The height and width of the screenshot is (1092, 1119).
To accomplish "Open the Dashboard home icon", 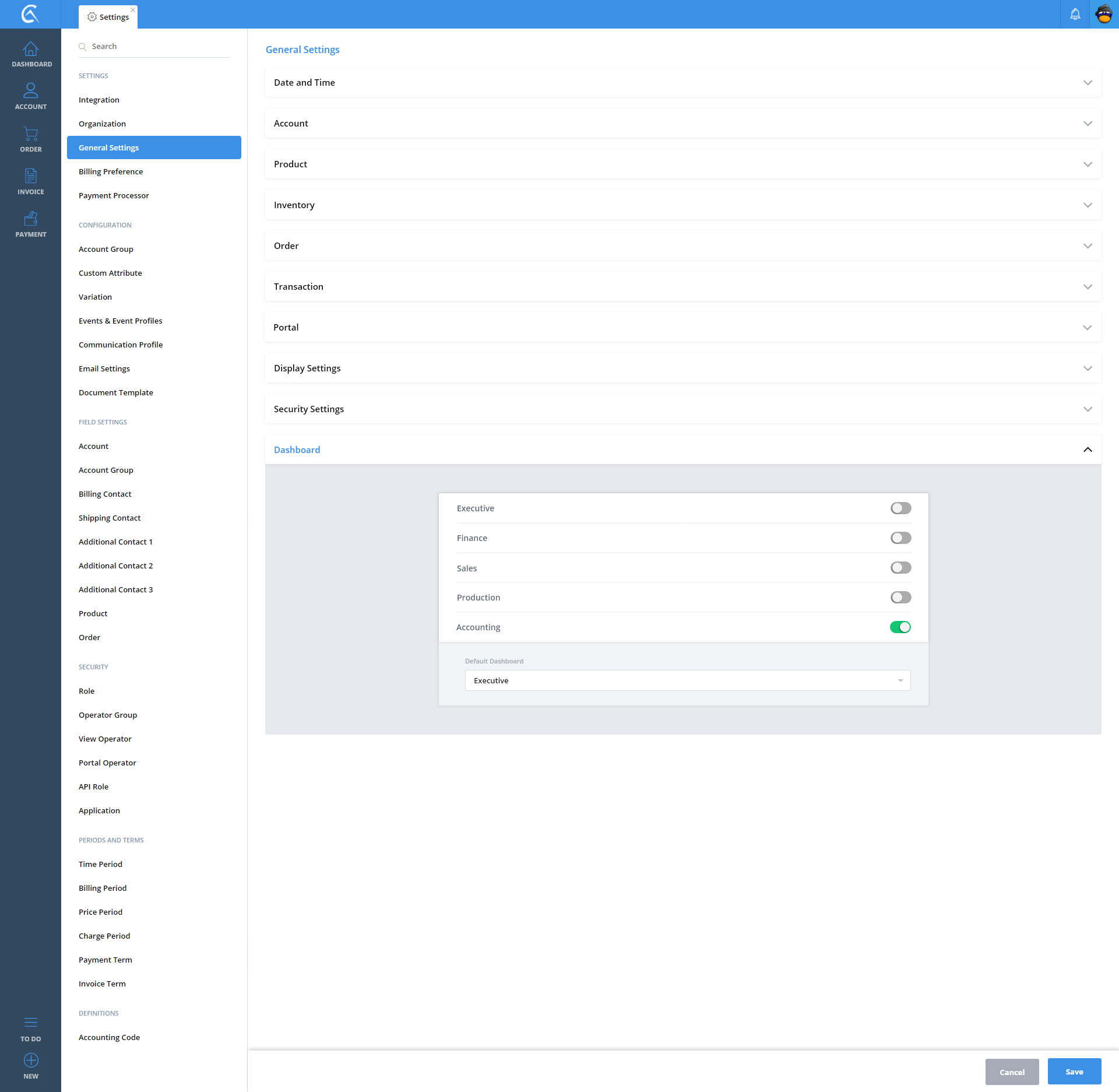I will (x=30, y=49).
